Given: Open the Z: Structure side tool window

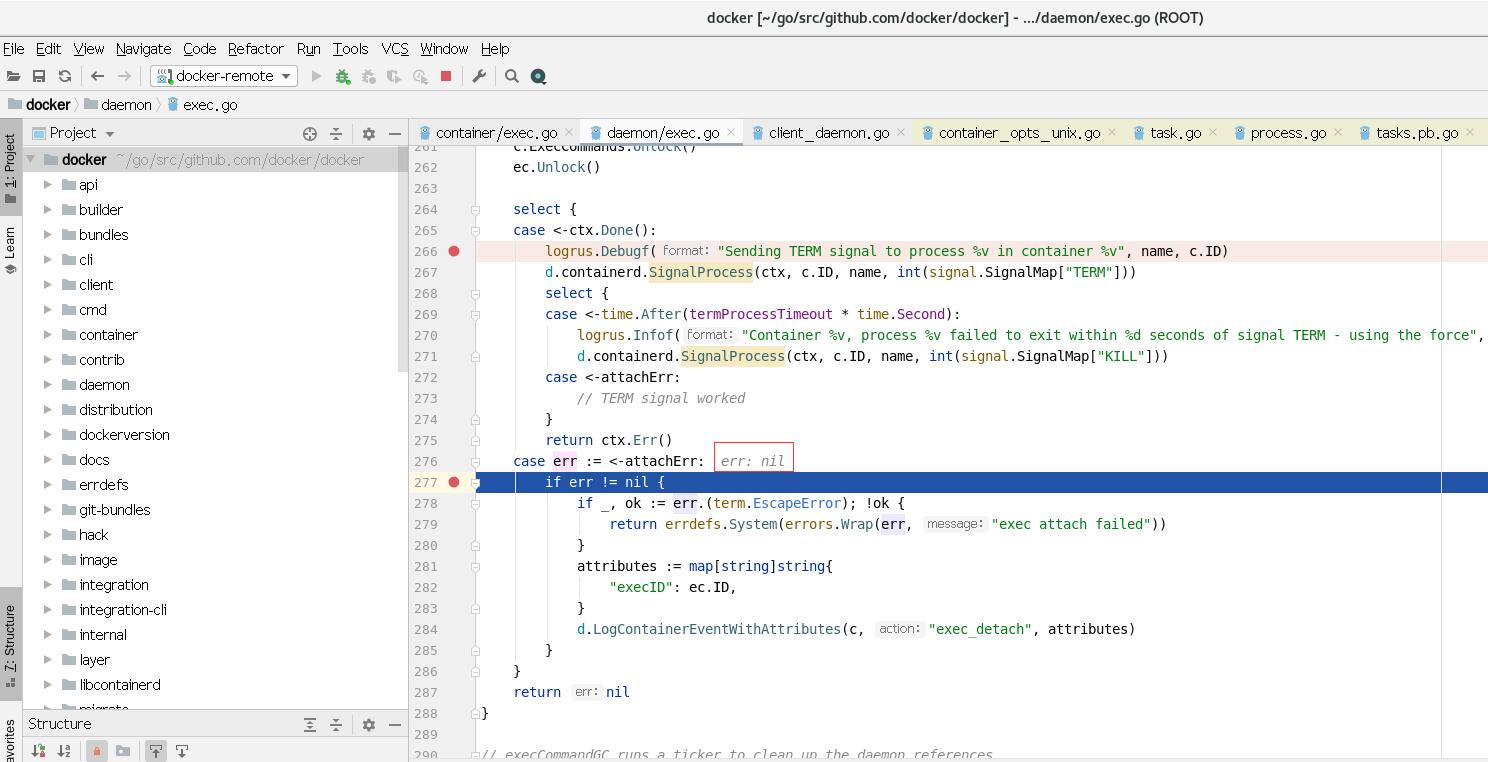Looking at the screenshot, I should point(10,646).
